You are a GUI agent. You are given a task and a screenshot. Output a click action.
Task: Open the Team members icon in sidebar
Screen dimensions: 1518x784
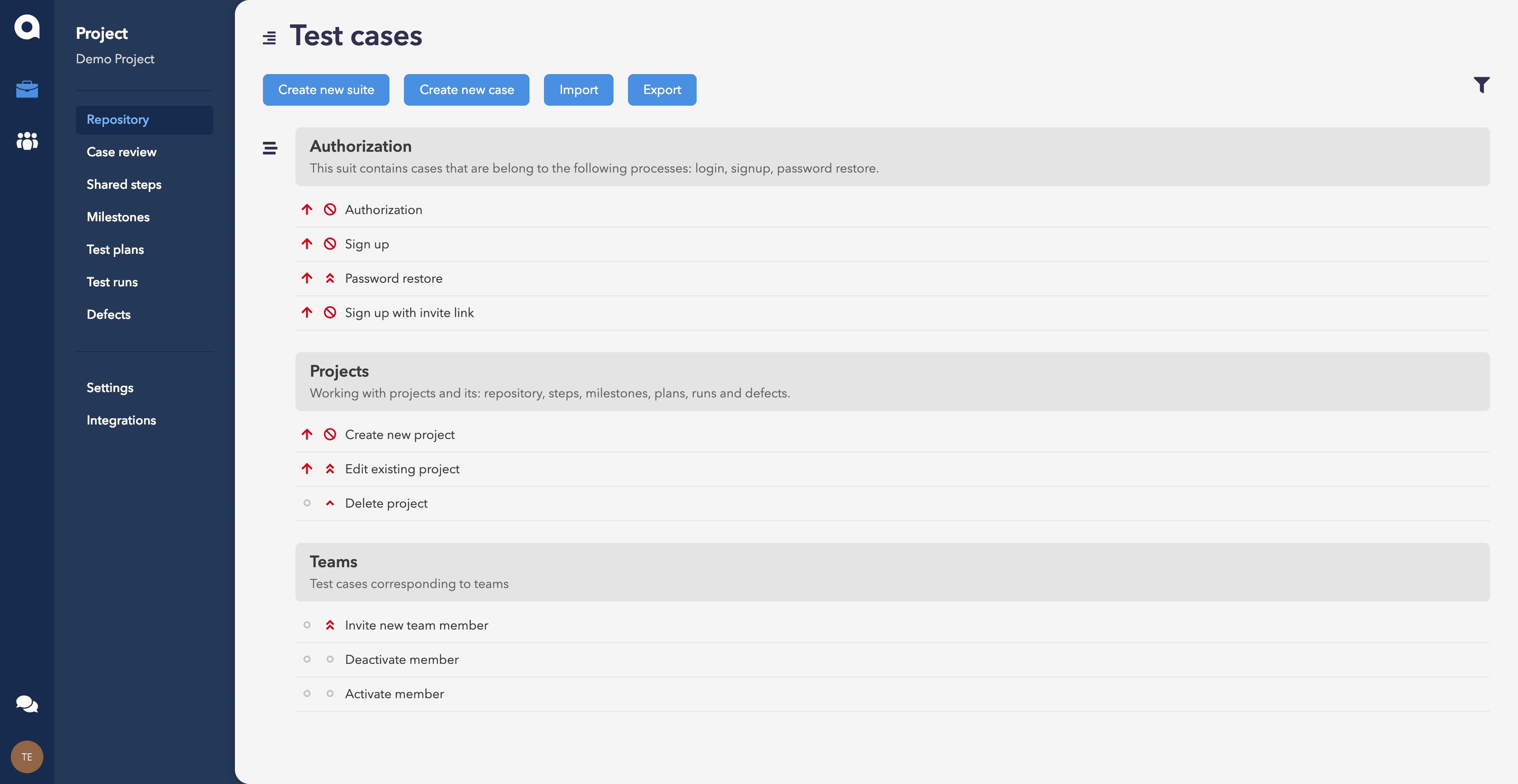point(27,141)
